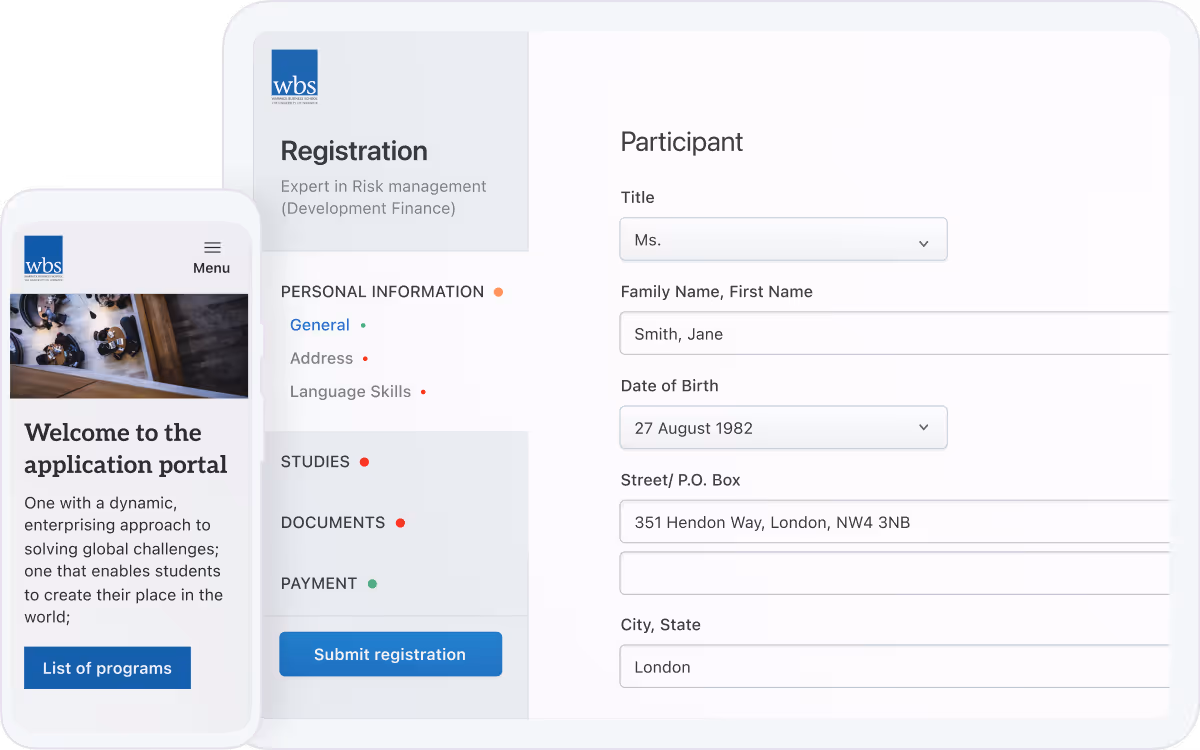Click the red dot next to Language Skills
The image size is (1200, 750).
424,391
